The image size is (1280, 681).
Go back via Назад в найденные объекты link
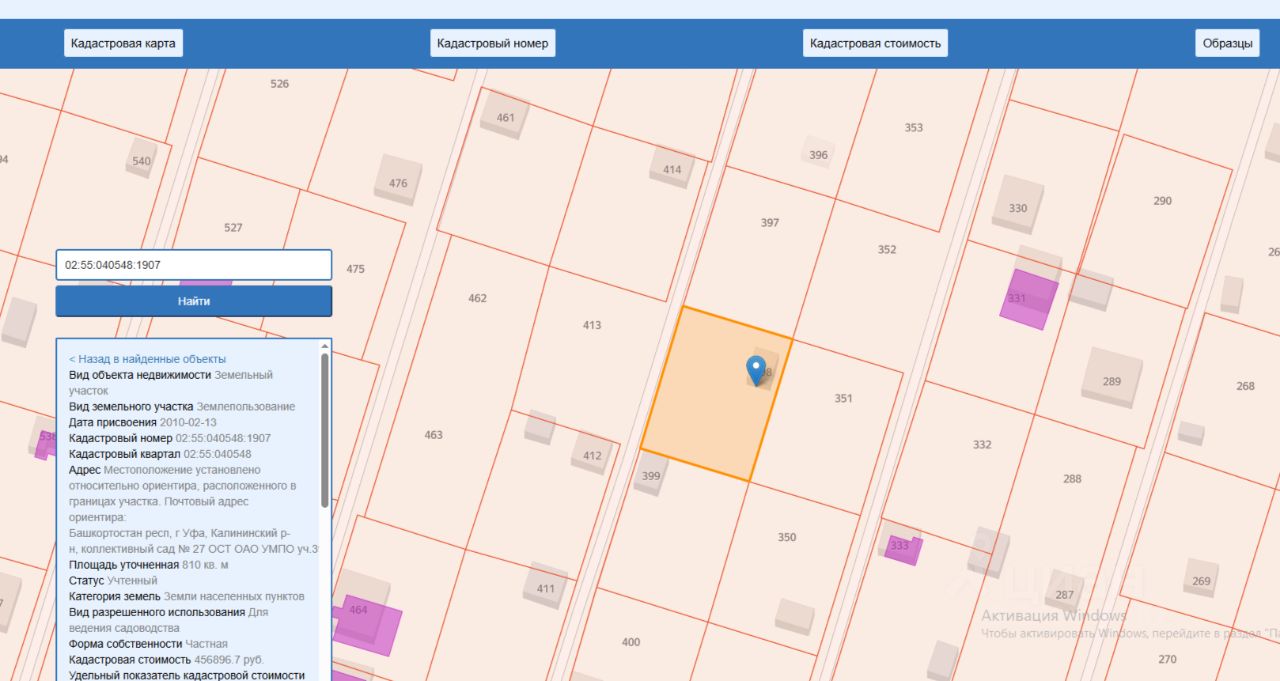[x=147, y=359]
